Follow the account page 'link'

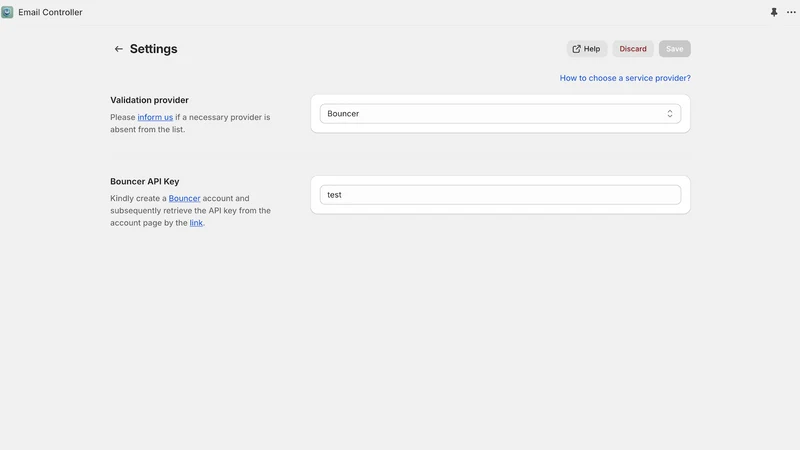click(x=196, y=223)
